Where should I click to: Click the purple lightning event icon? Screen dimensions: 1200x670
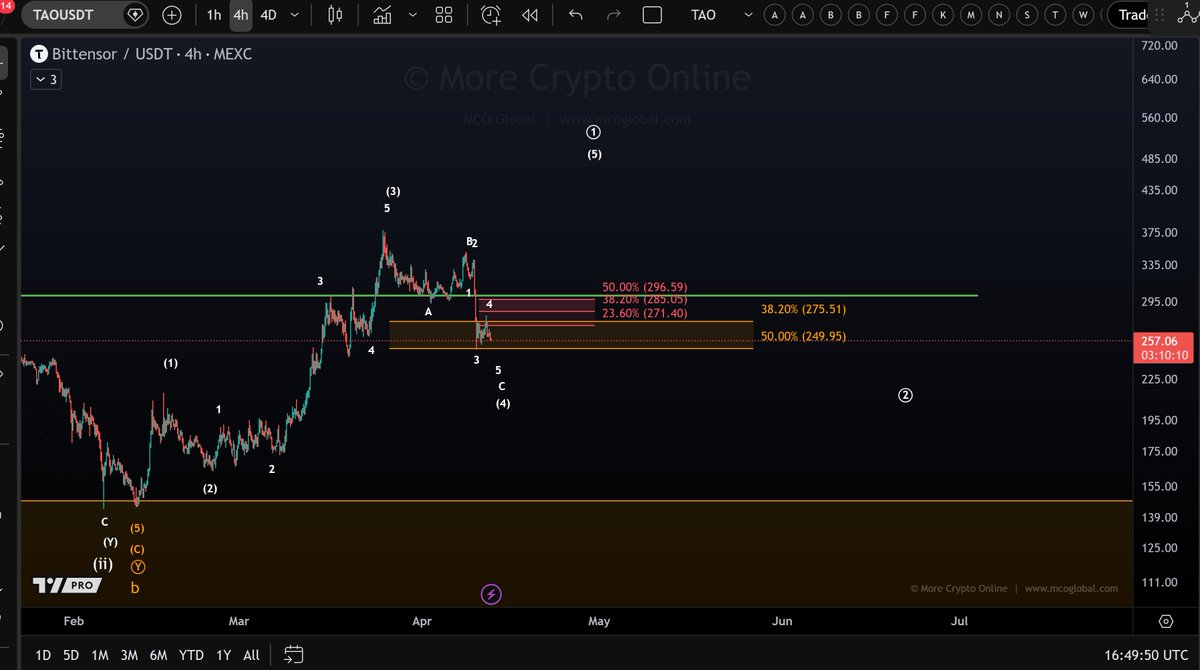click(491, 595)
